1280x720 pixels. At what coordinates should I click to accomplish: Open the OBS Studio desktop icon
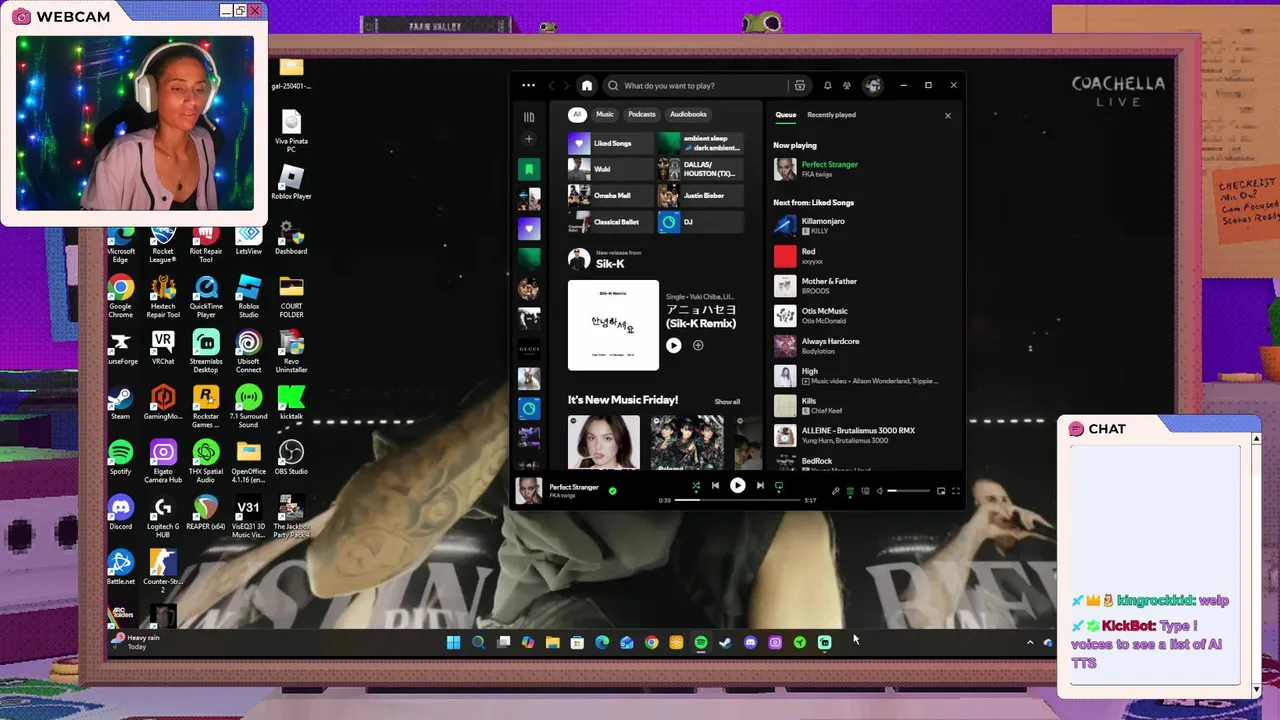point(291,458)
